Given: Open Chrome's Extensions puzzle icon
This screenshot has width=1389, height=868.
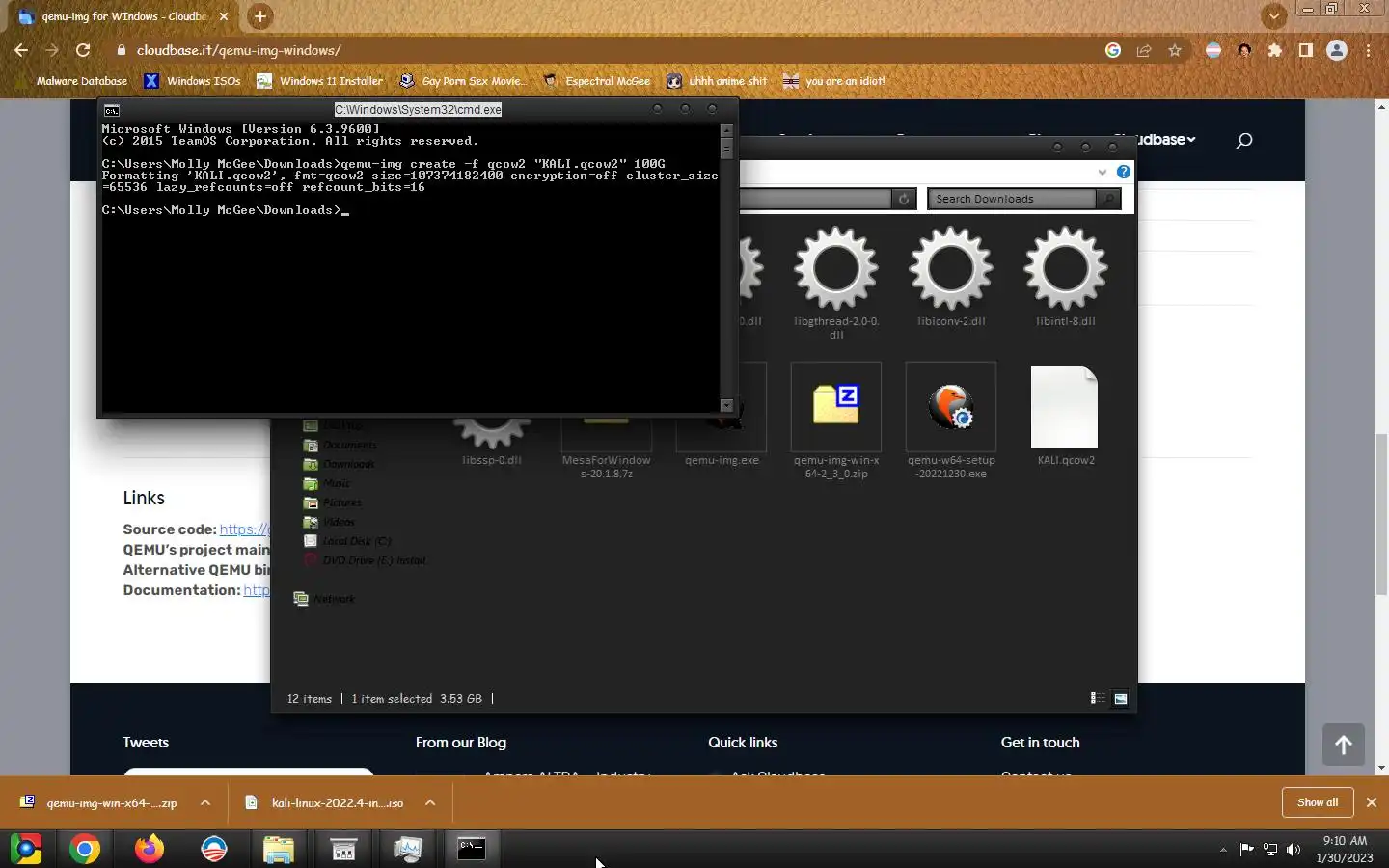Looking at the screenshot, I should (1275, 50).
